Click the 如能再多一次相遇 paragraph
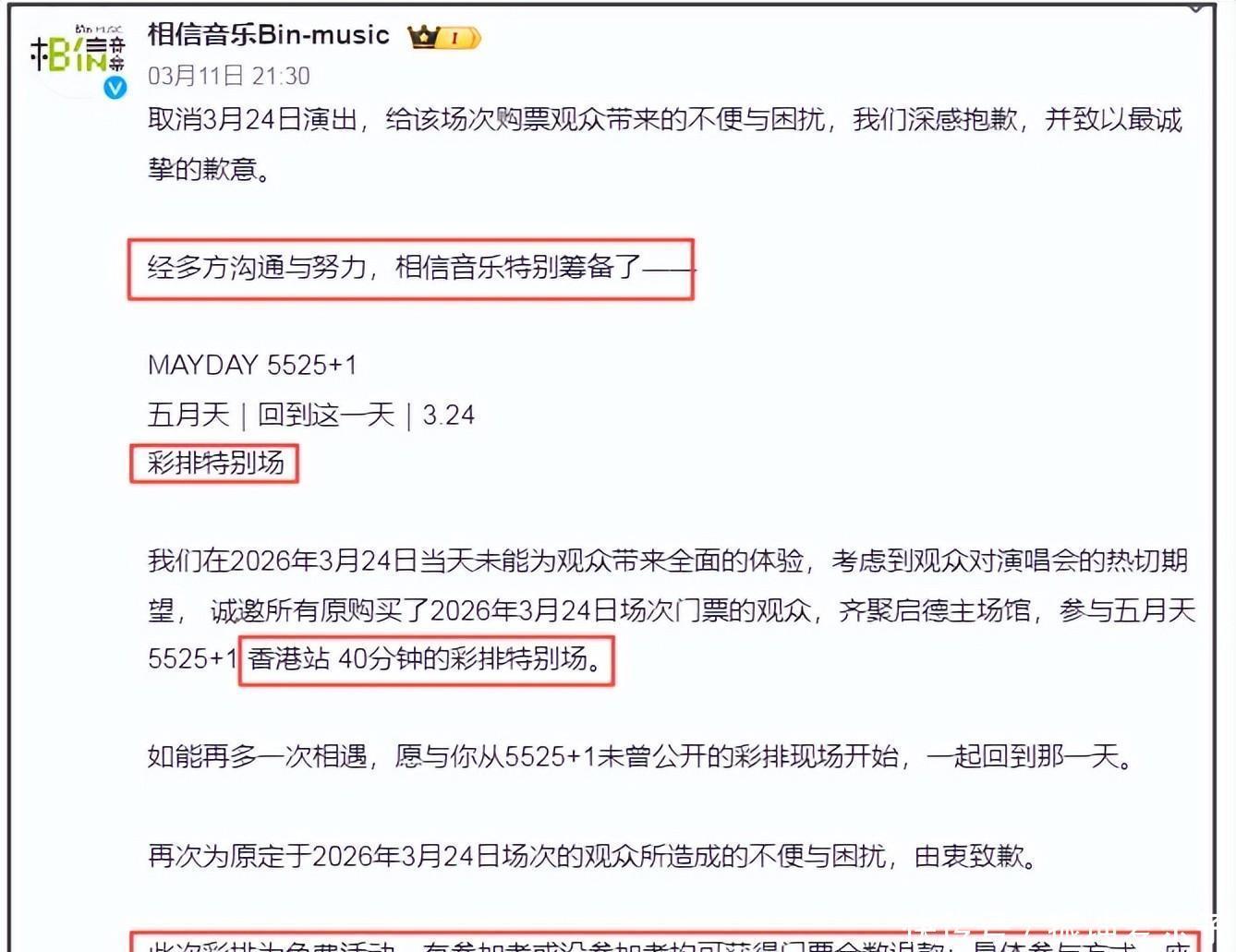Image resolution: width=1236 pixels, height=952 pixels. pyautogui.click(x=641, y=757)
